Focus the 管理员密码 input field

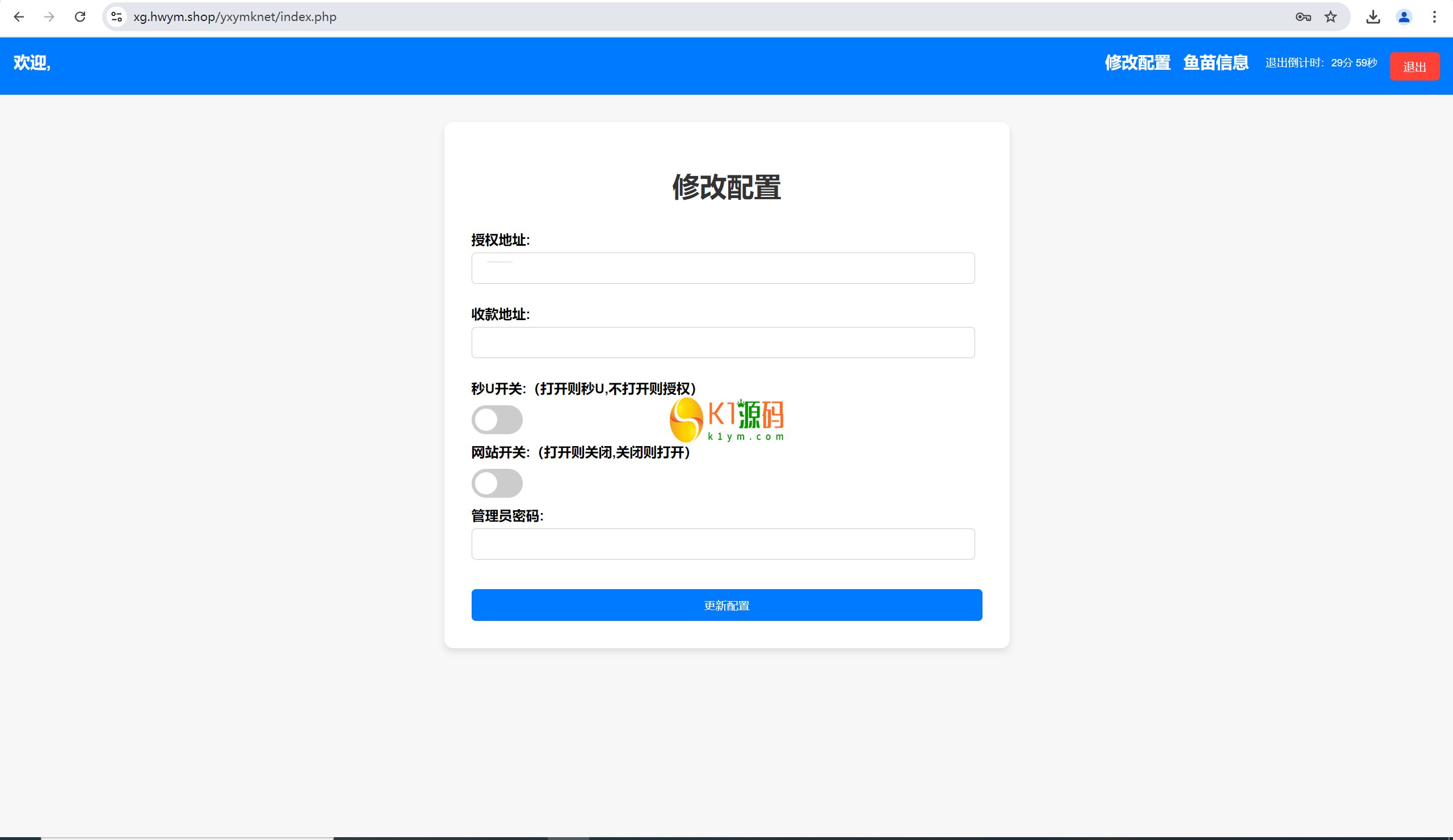[x=723, y=544]
